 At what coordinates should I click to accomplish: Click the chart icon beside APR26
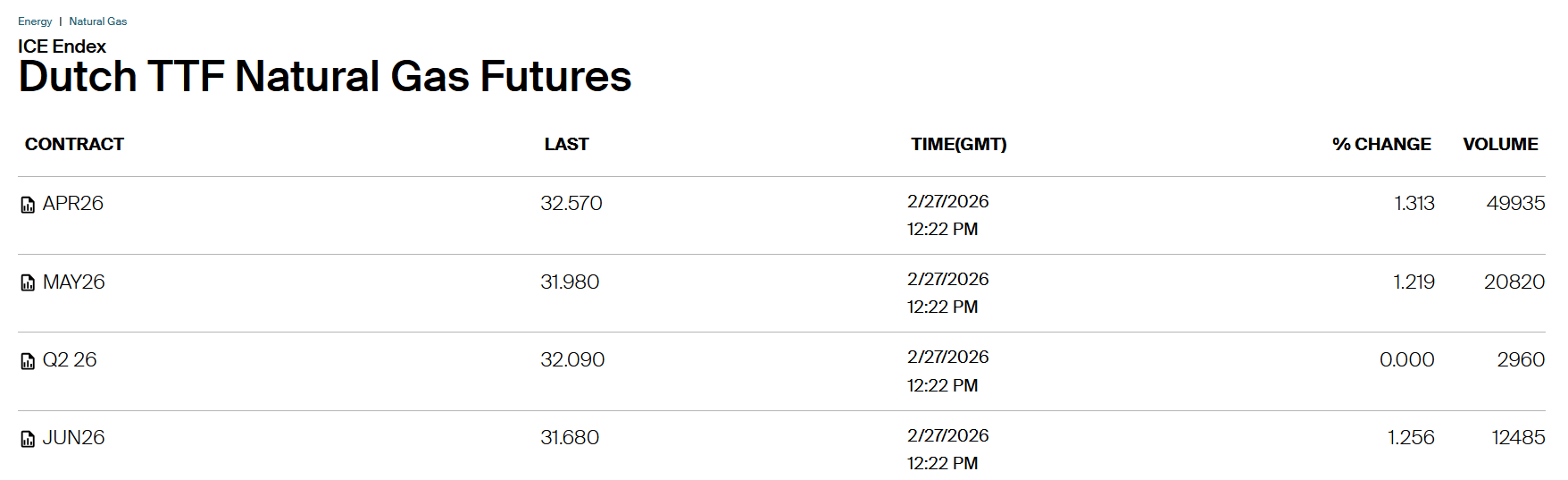pyautogui.click(x=28, y=205)
